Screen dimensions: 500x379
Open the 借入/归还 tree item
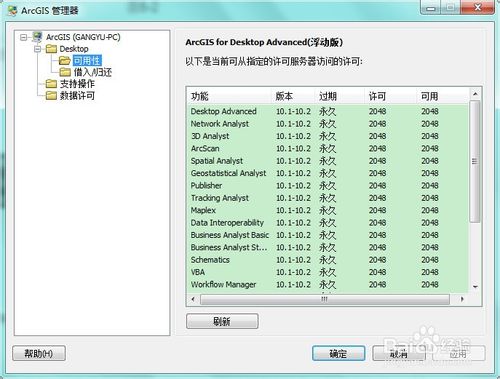click(93, 72)
